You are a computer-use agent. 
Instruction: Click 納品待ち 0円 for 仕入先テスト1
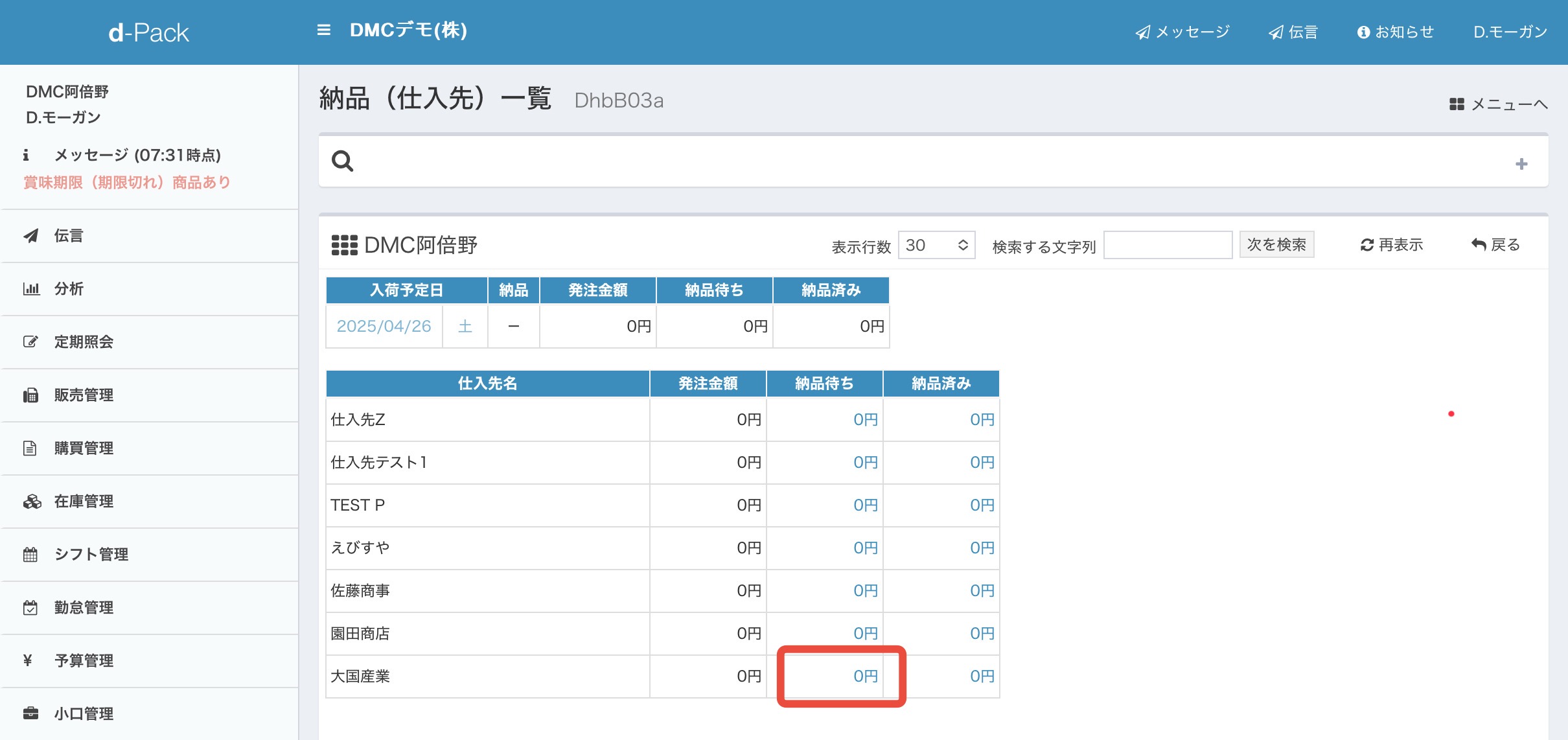pyautogui.click(x=865, y=462)
